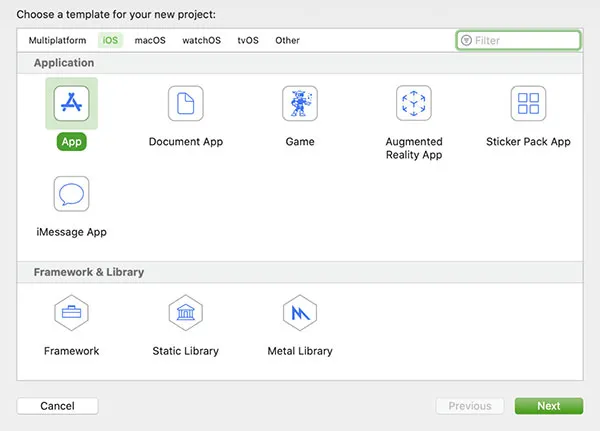Switch to the Multiplatform tab
The width and height of the screenshot is (600, 431).
pos(57,40)
